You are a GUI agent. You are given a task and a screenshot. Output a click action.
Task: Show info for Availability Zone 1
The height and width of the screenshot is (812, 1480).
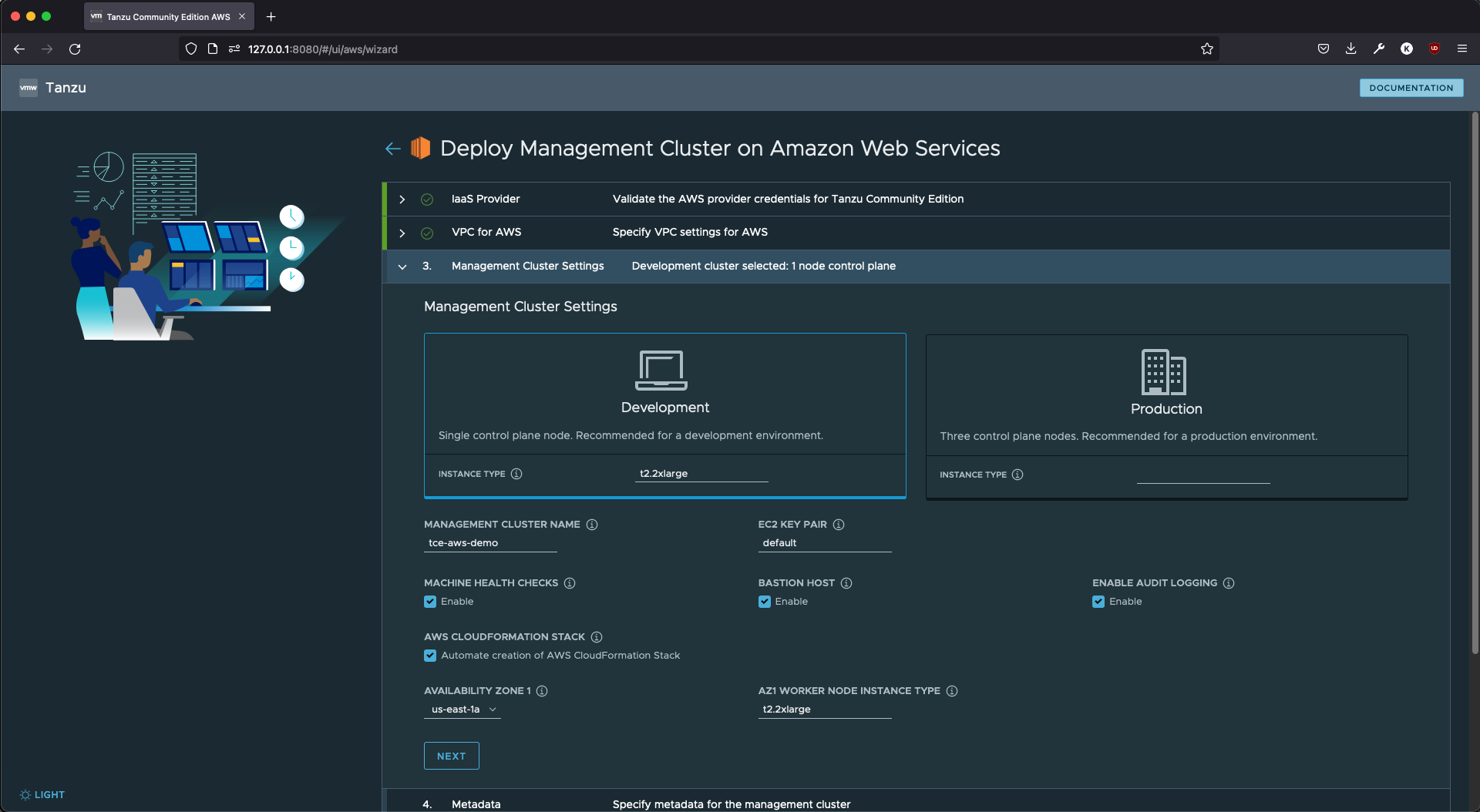[x=542, y=691]
